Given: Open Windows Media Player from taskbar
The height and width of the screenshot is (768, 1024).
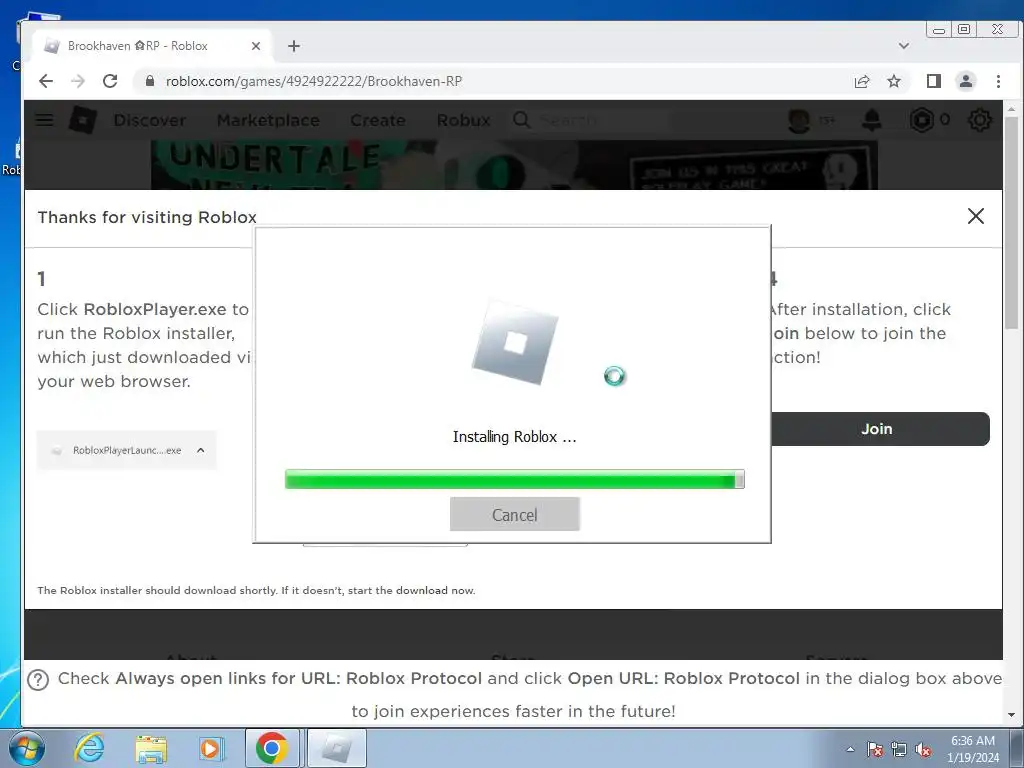Looking at the screenshot, I should click(x=211, y=748).
